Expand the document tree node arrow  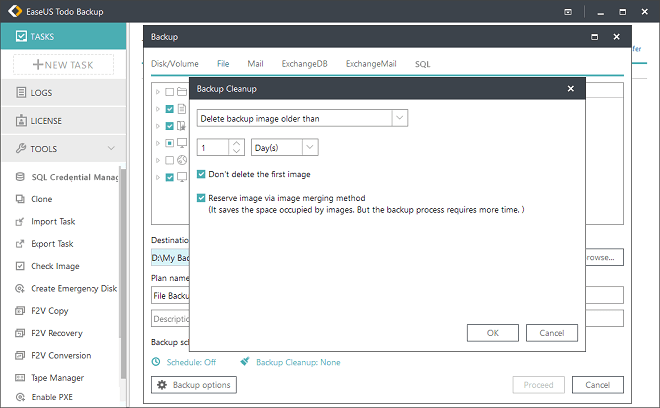(x=158, y=109)
